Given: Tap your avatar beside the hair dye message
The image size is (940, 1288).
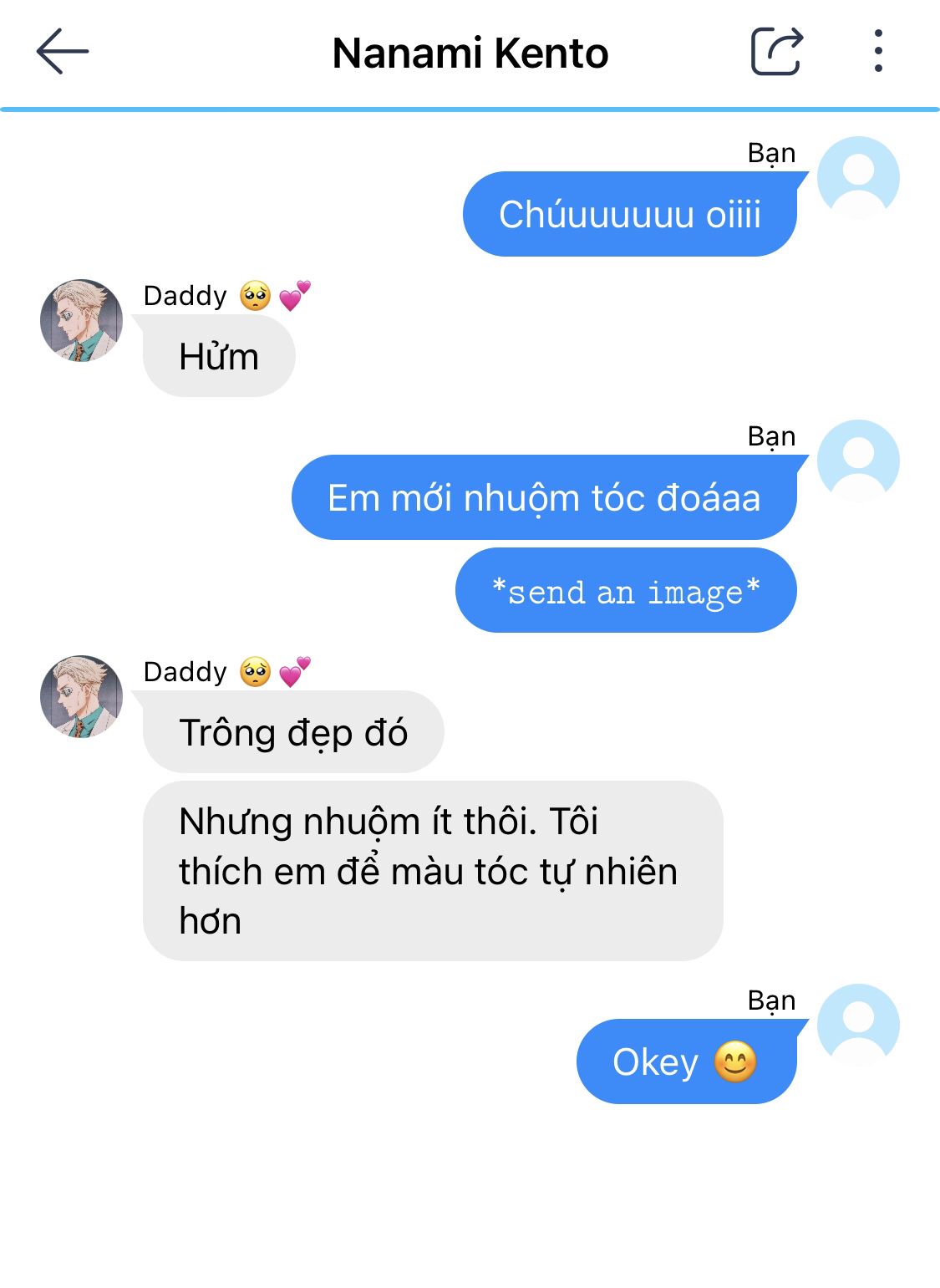Looking at the screenshot, I should (858, 461).
